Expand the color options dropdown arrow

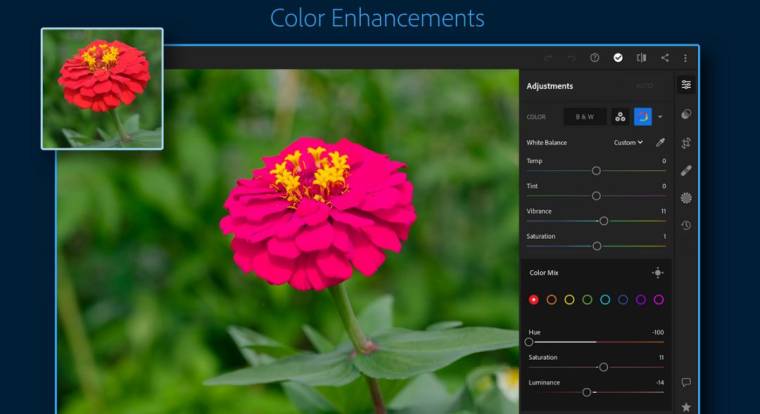point(660,117)
